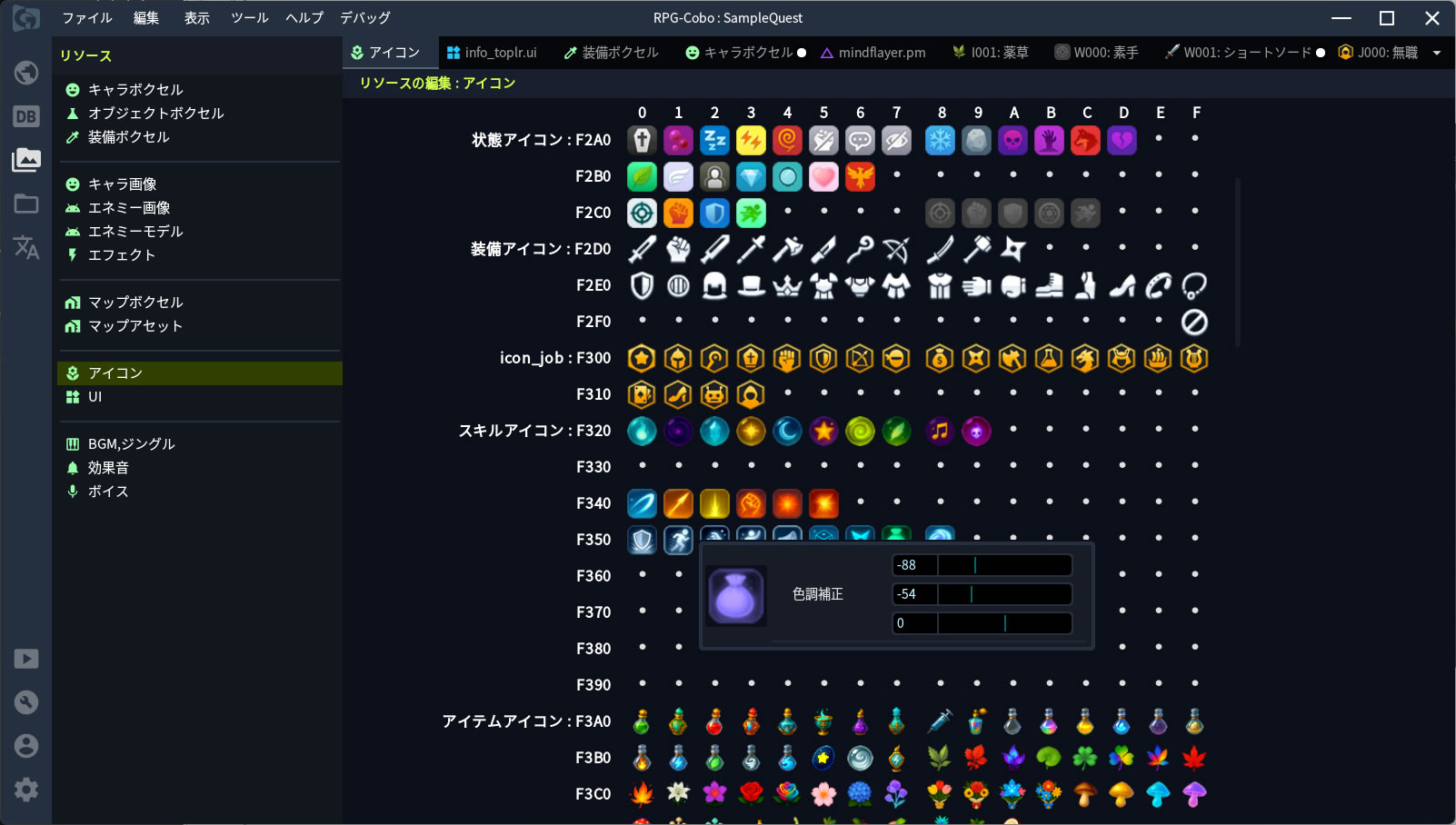Open the globe icon in left sidebar
Image resolution: width=1456 pixels, height=825 pixels.
(25, 73)
